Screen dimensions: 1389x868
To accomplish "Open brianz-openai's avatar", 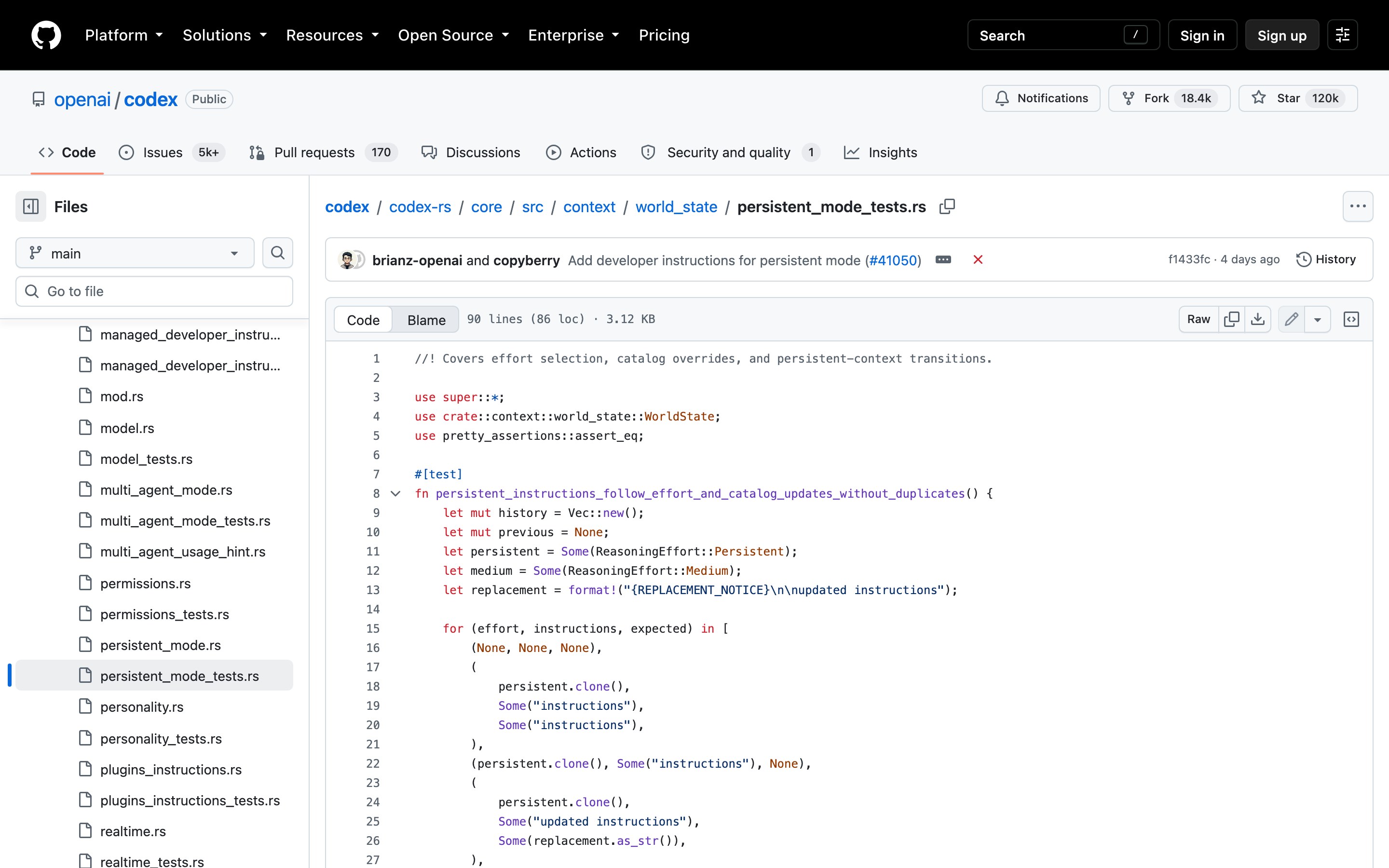I will [x=347, y=260].
